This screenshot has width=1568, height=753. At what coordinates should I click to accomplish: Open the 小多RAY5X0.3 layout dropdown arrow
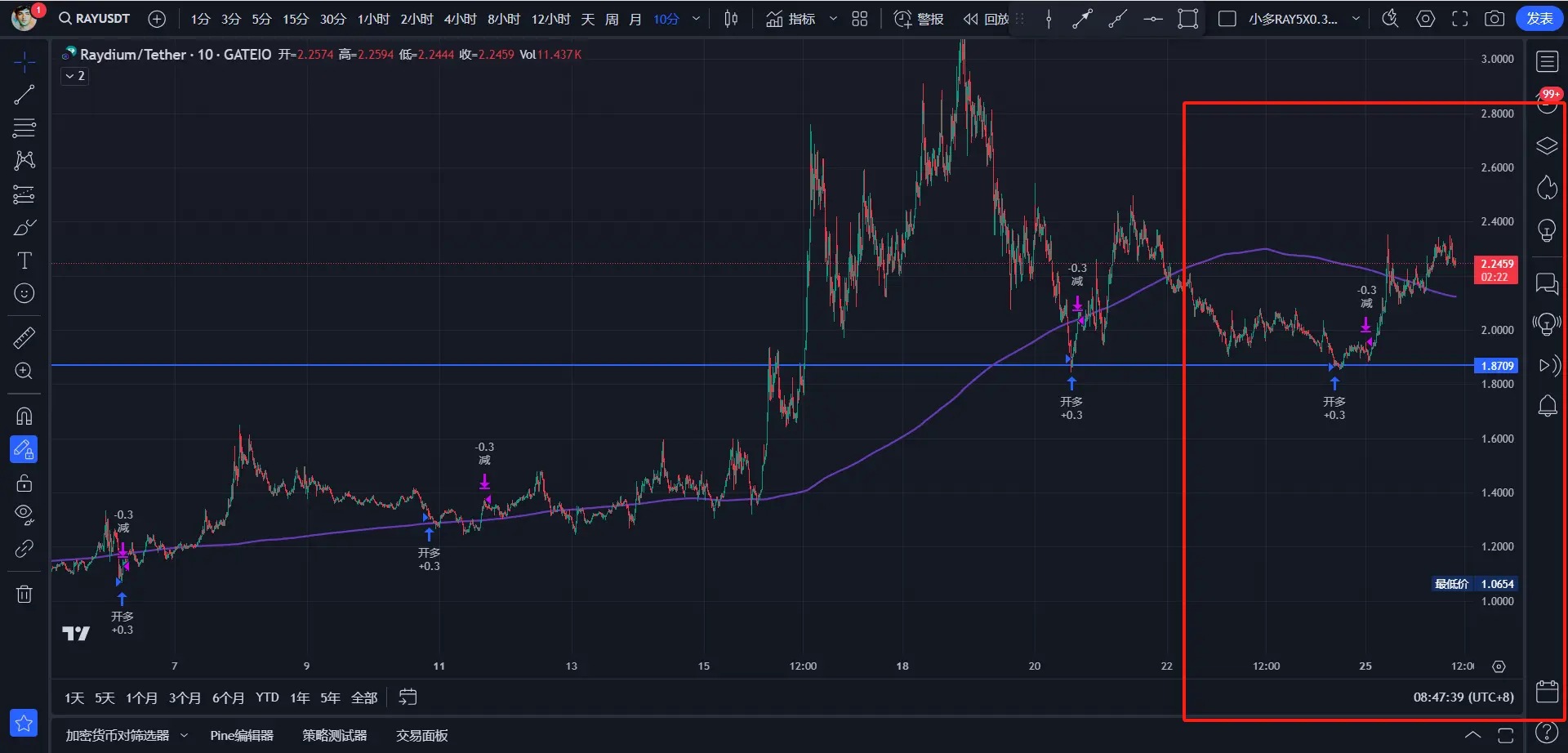(x=1356, y=19)
